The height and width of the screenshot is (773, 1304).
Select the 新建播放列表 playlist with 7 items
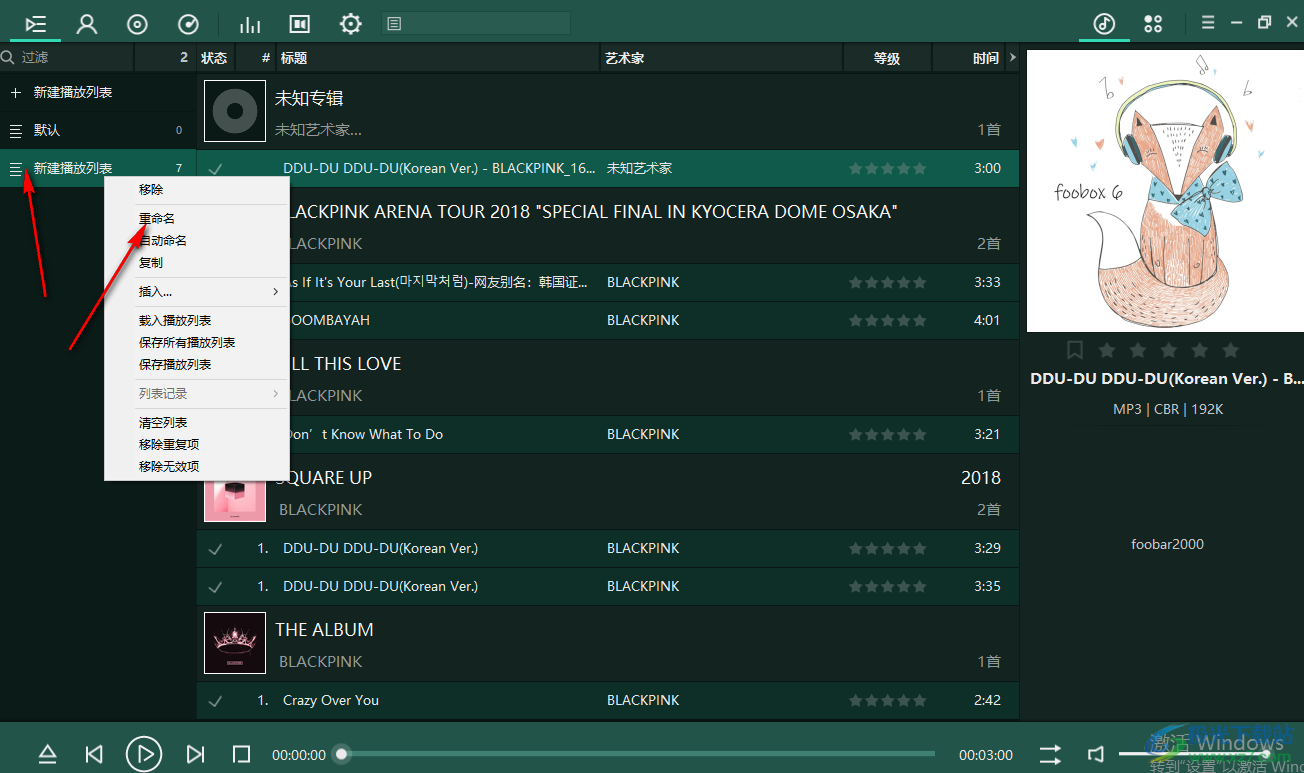pos(97,168)
